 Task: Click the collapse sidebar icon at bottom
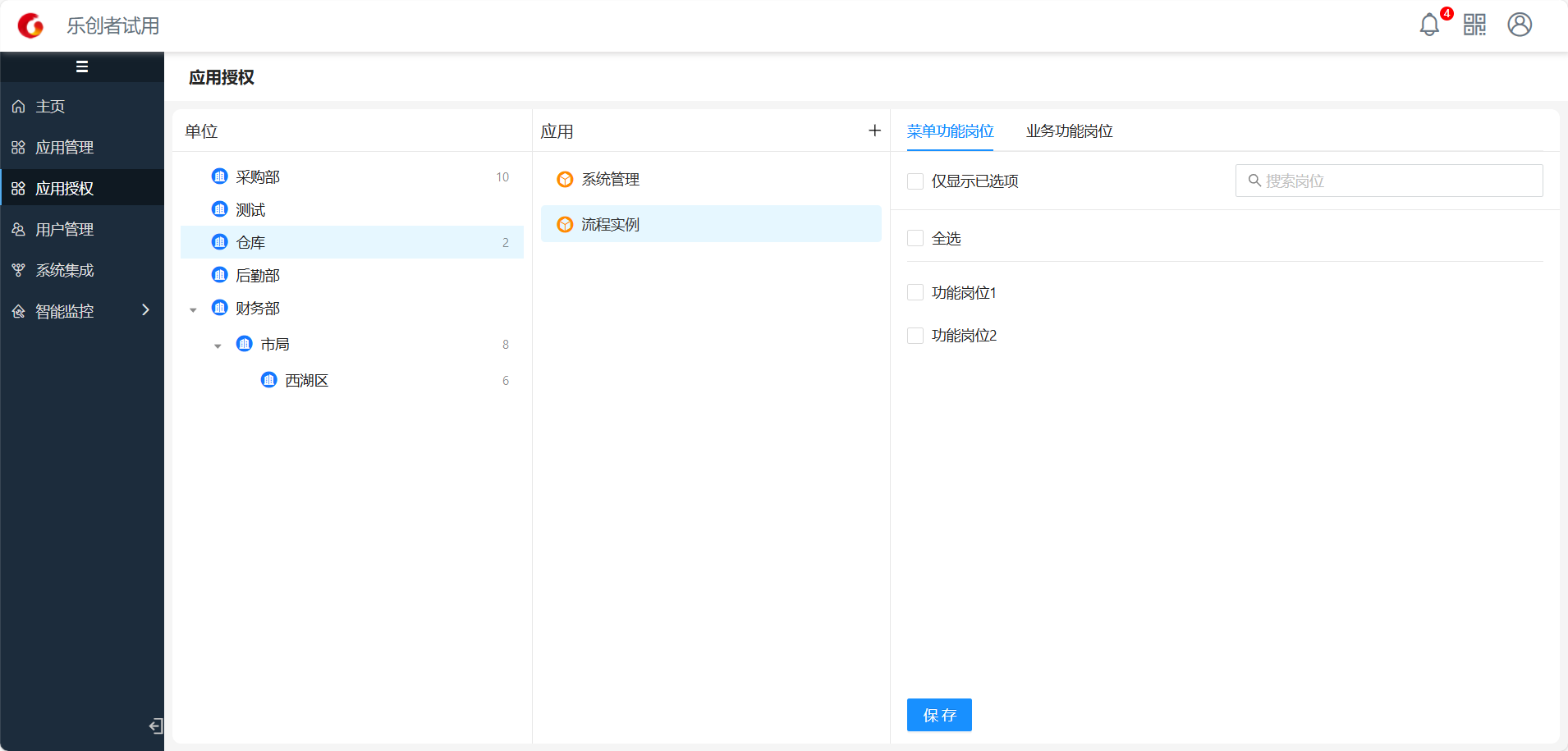pyautogui.click(x=155, y=726)
